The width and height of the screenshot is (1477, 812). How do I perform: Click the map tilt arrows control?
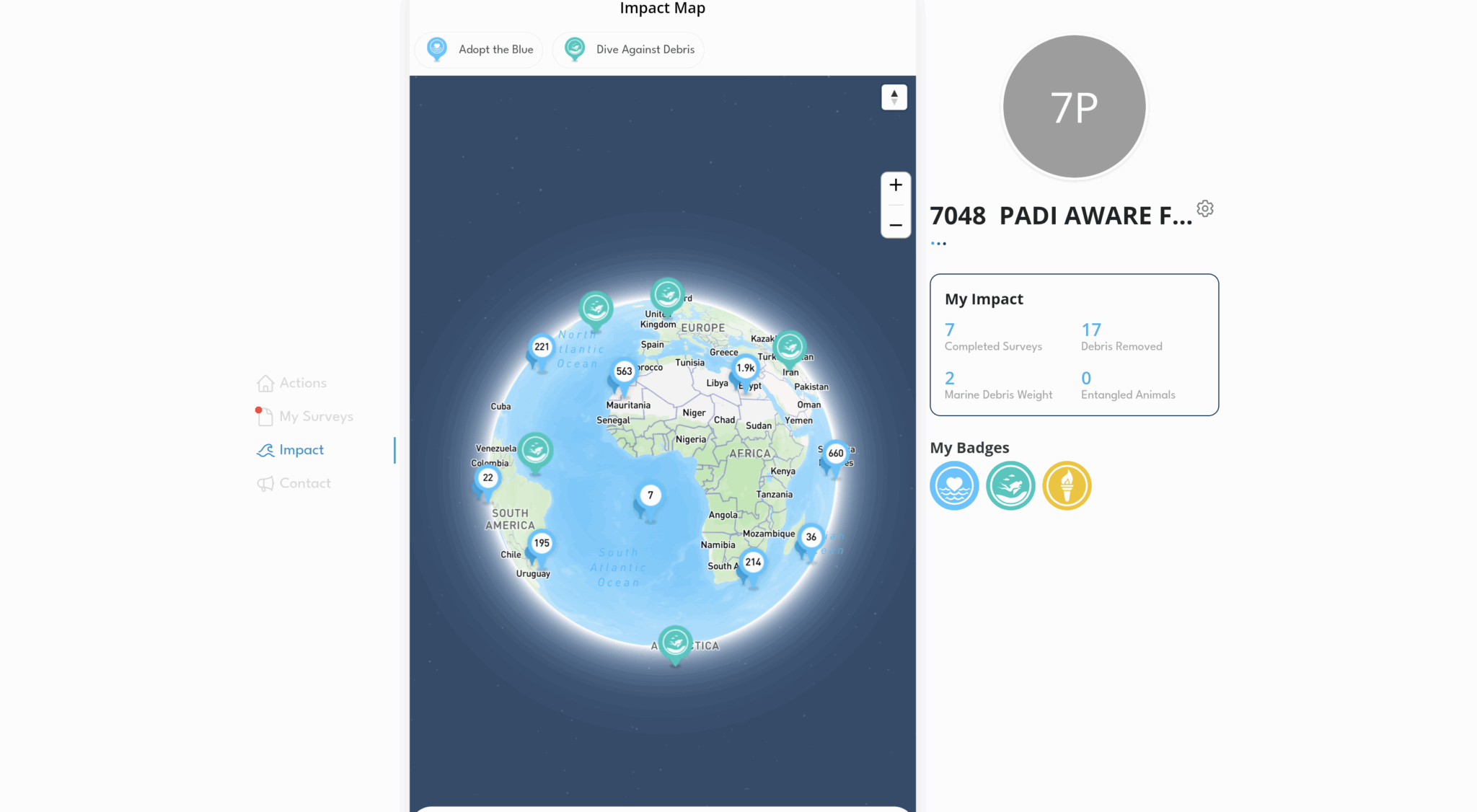click(894, 97)
